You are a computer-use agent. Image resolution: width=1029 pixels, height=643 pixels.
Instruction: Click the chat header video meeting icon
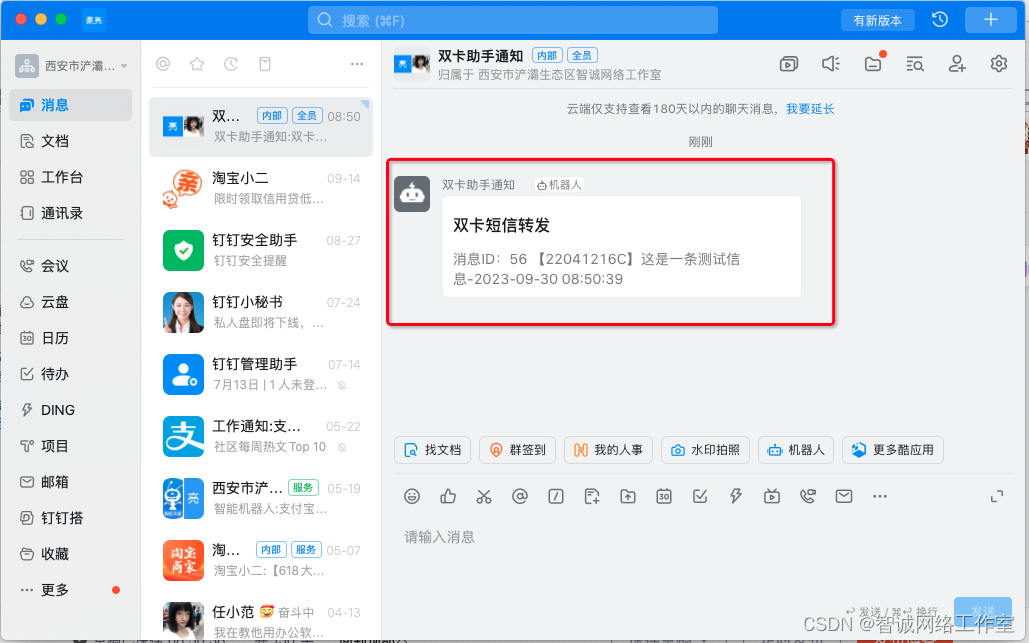tap(789, 64)
